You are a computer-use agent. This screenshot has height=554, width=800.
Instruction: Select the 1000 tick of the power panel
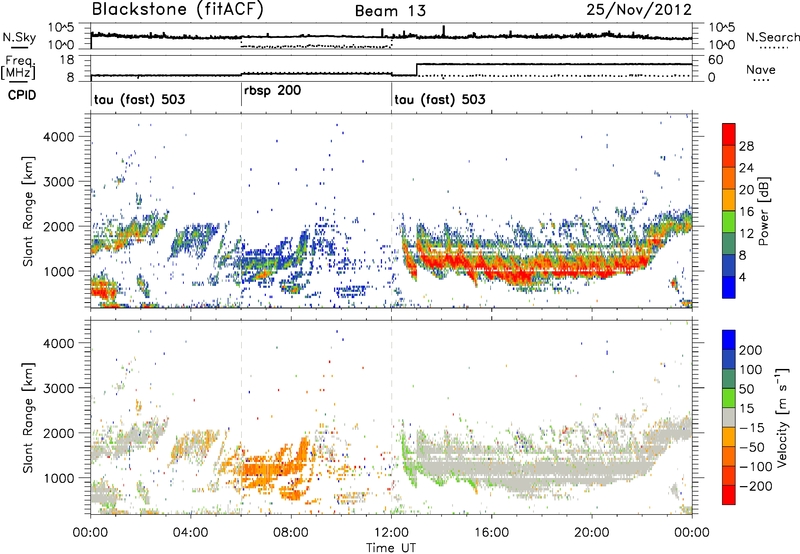coord(59,271)
